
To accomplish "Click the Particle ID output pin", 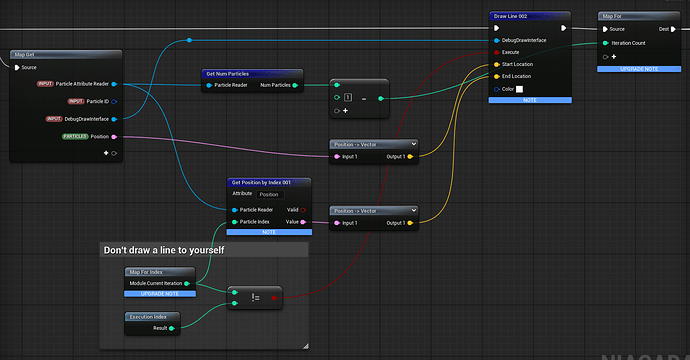I will [114, 101].
